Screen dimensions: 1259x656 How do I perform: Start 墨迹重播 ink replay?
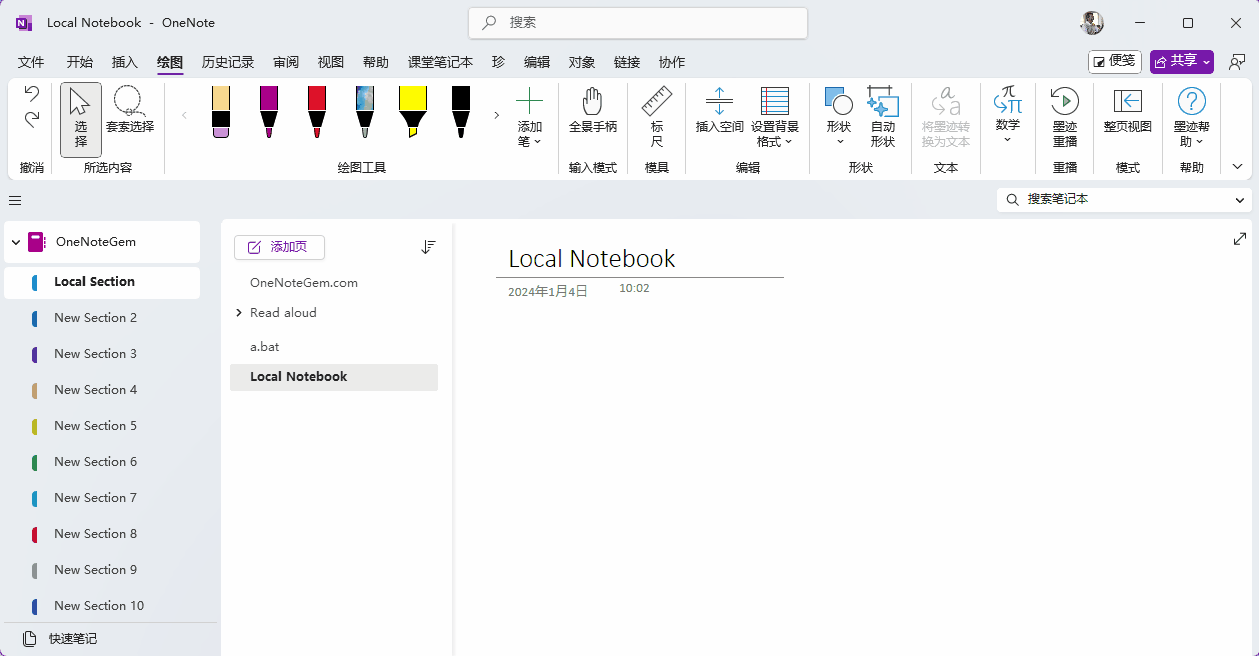1065,118
